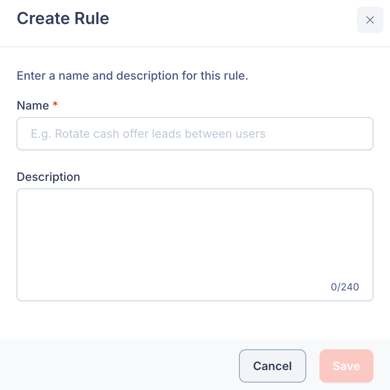Save the new rule

click(x=346, y=366)
